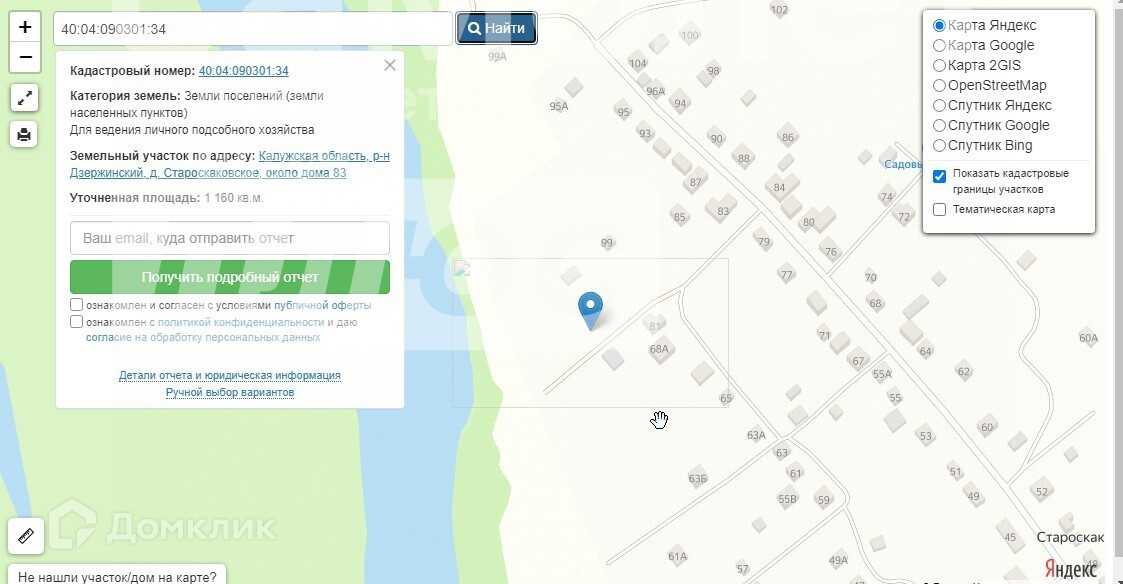Click house number 68А on map
Viewport: 1123px width, 584px height.
tap(659, 349)
